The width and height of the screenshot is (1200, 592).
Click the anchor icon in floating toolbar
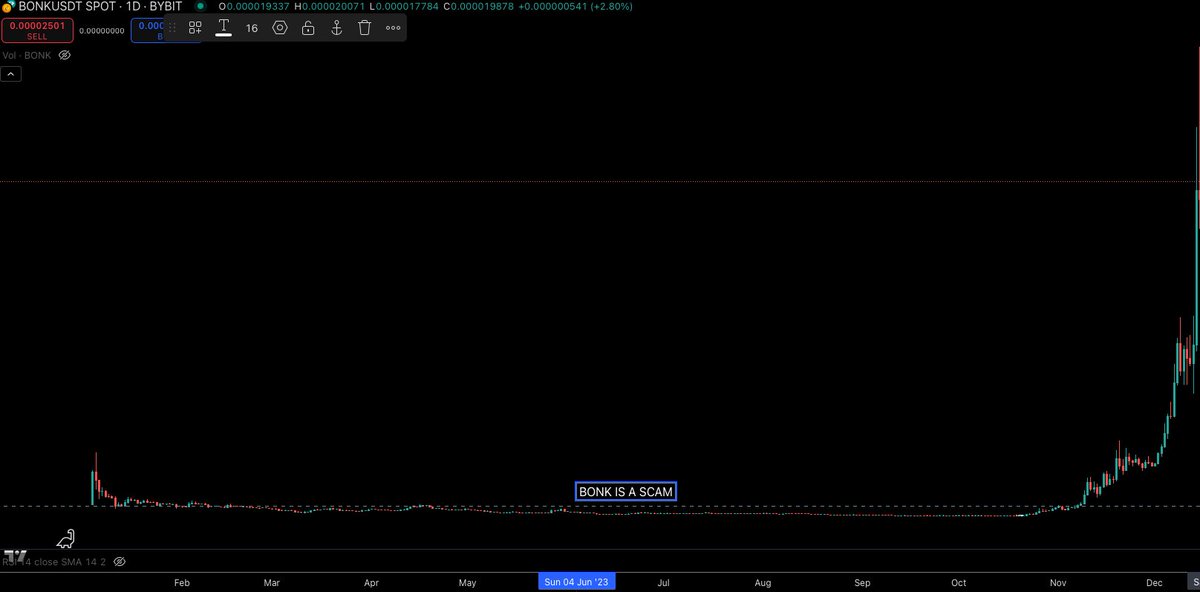[x=337, y=28]
